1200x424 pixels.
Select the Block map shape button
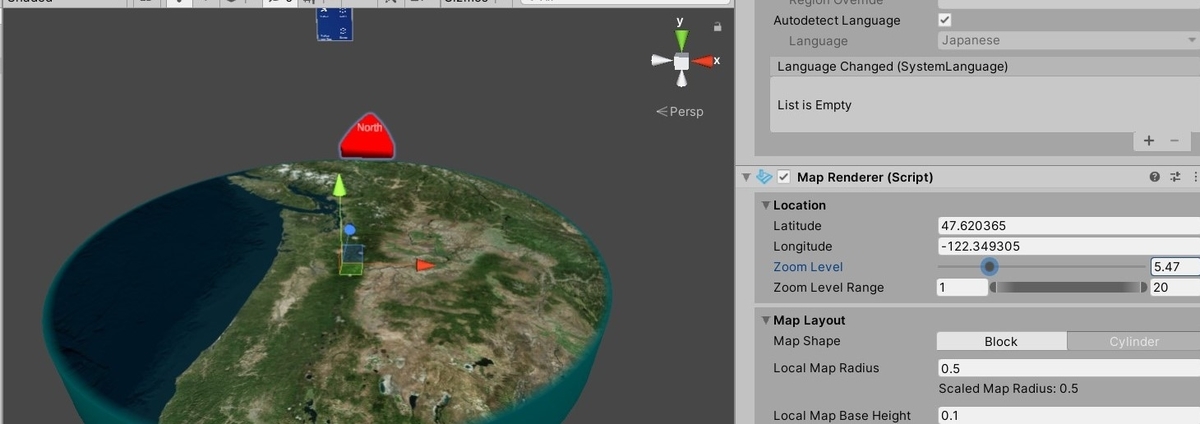click(1001, 341)
